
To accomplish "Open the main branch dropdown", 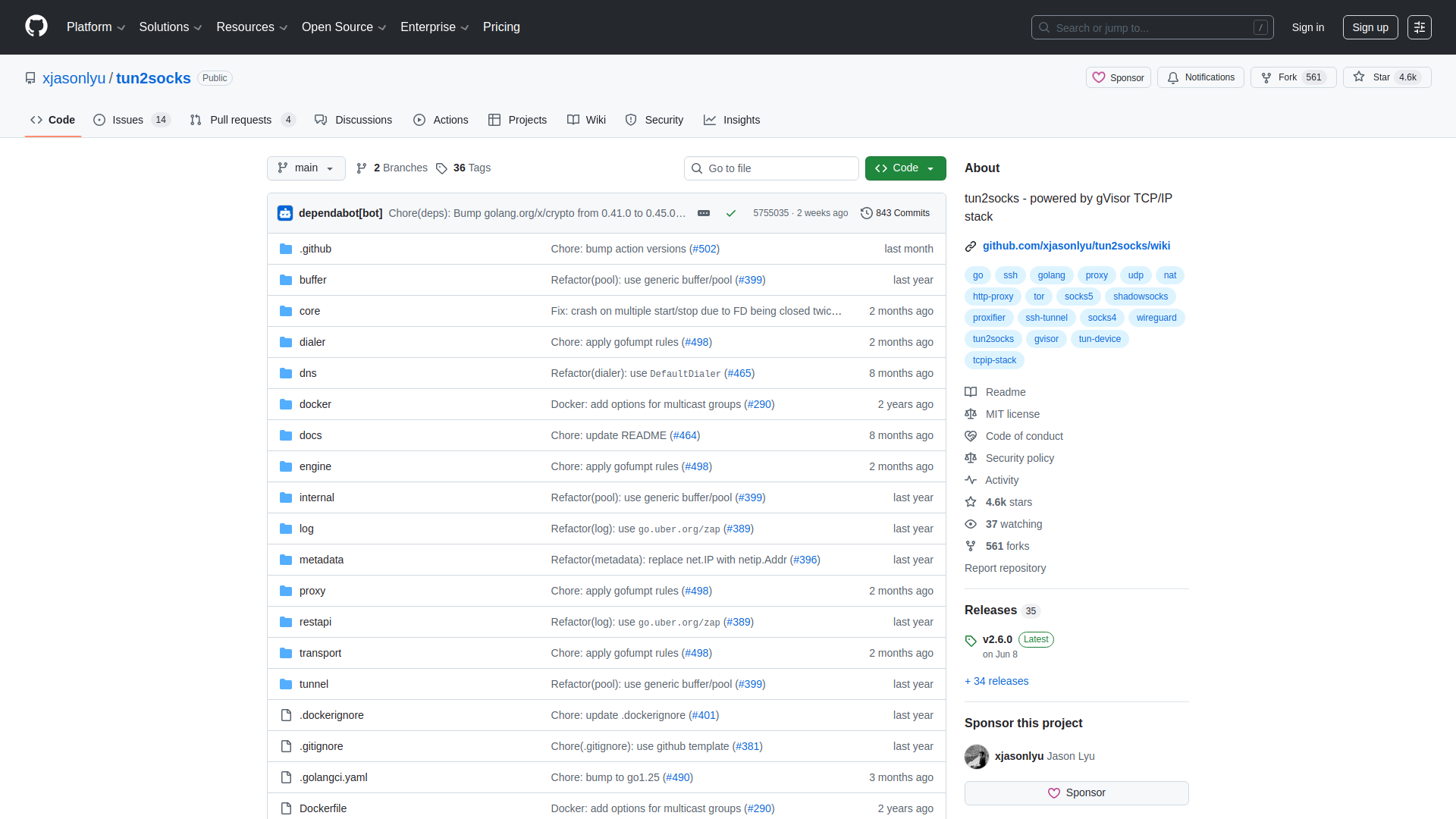I will coord(306,168).
